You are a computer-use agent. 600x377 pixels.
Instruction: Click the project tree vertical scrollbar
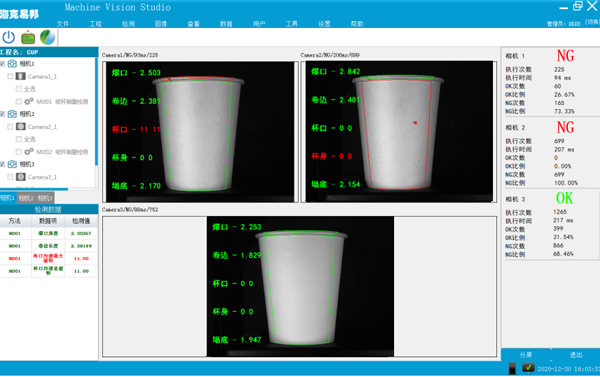[96, 111]
